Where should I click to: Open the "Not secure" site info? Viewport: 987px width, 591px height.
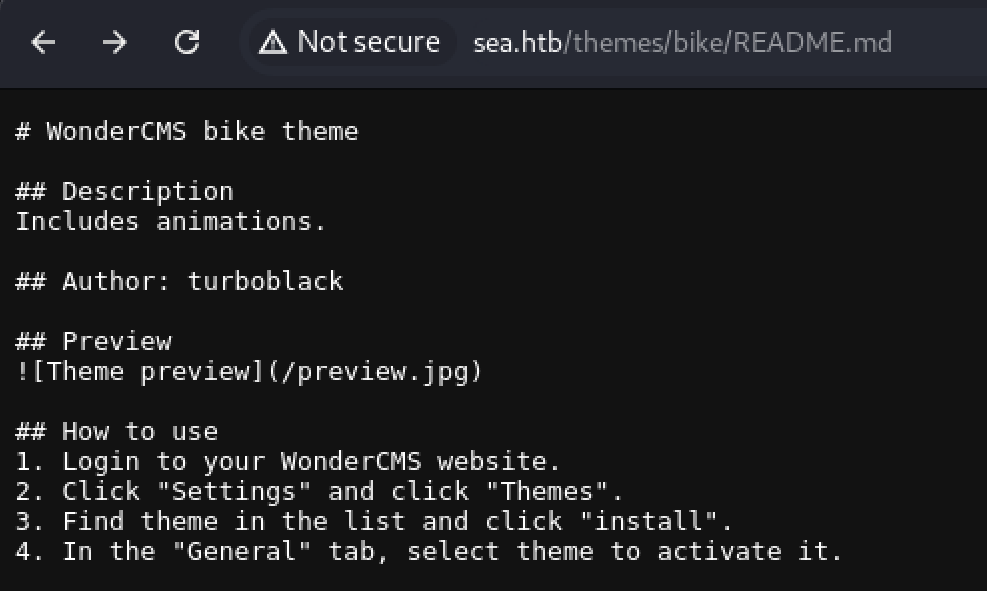pos(367,42)
